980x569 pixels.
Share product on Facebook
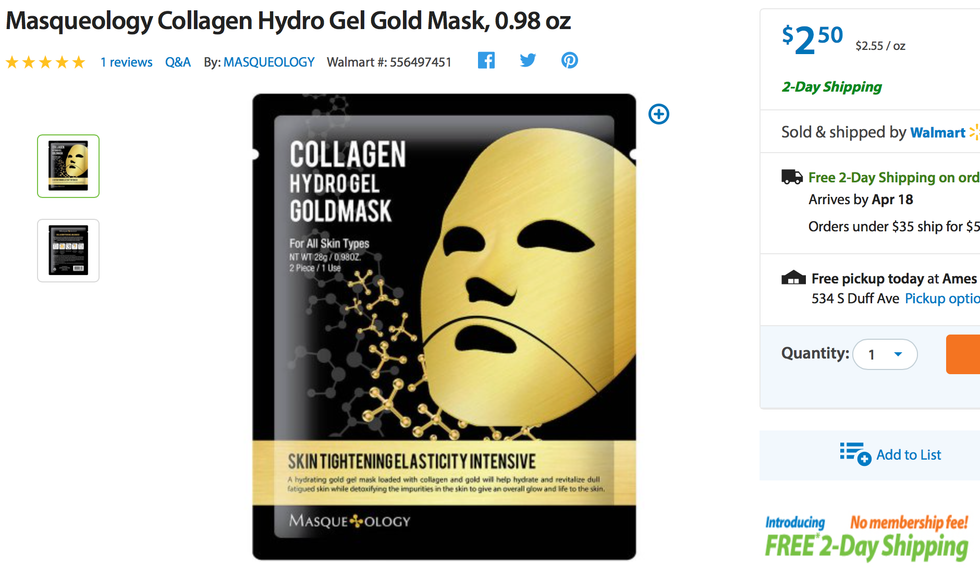pos(486,61)
